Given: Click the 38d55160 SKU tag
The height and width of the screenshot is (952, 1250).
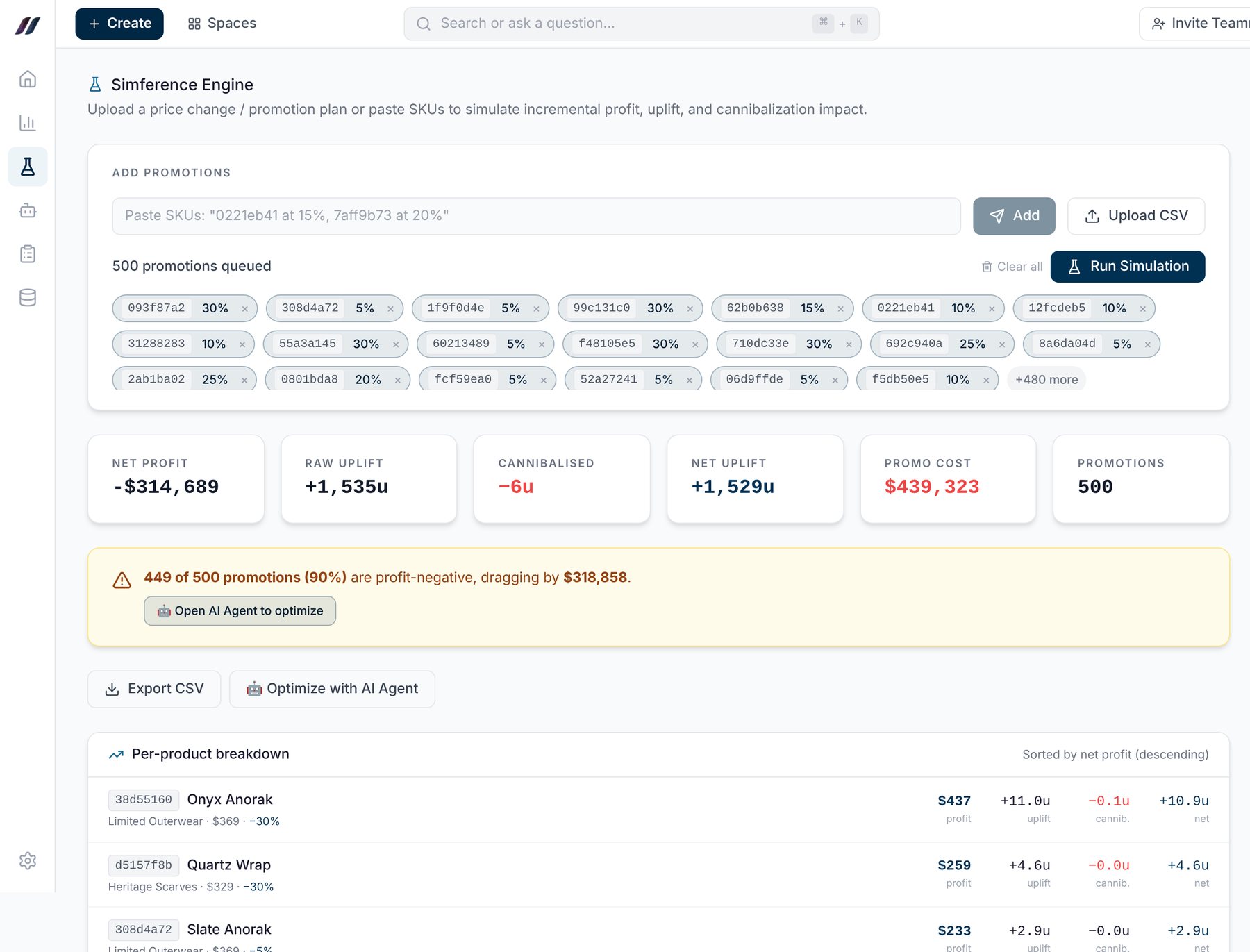Looking at the screenshot, I should point(144,800).
